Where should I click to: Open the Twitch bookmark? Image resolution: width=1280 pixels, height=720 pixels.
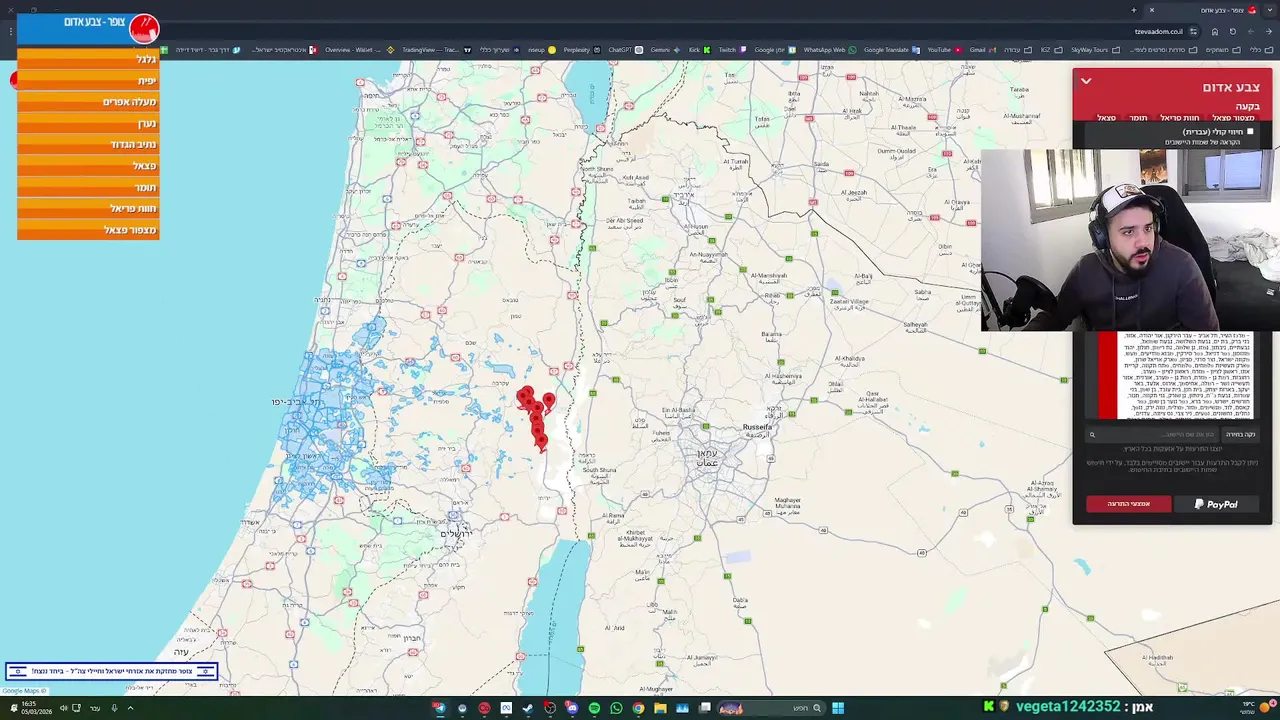tap(731, 50)
